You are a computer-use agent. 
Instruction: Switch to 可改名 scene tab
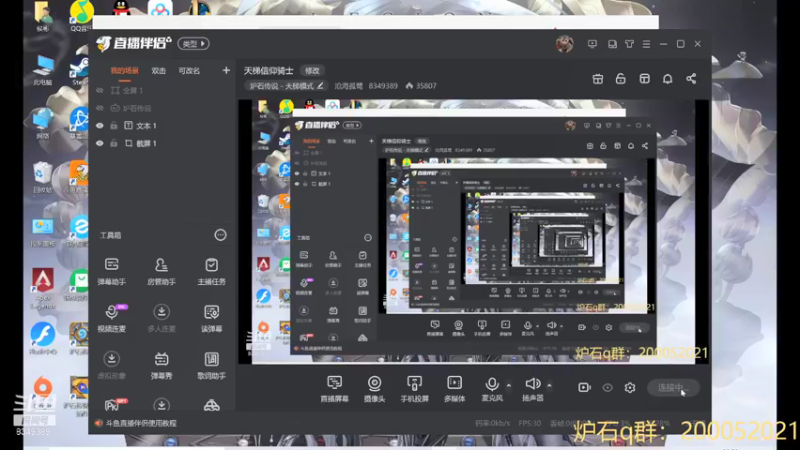(x=189, y=70)
